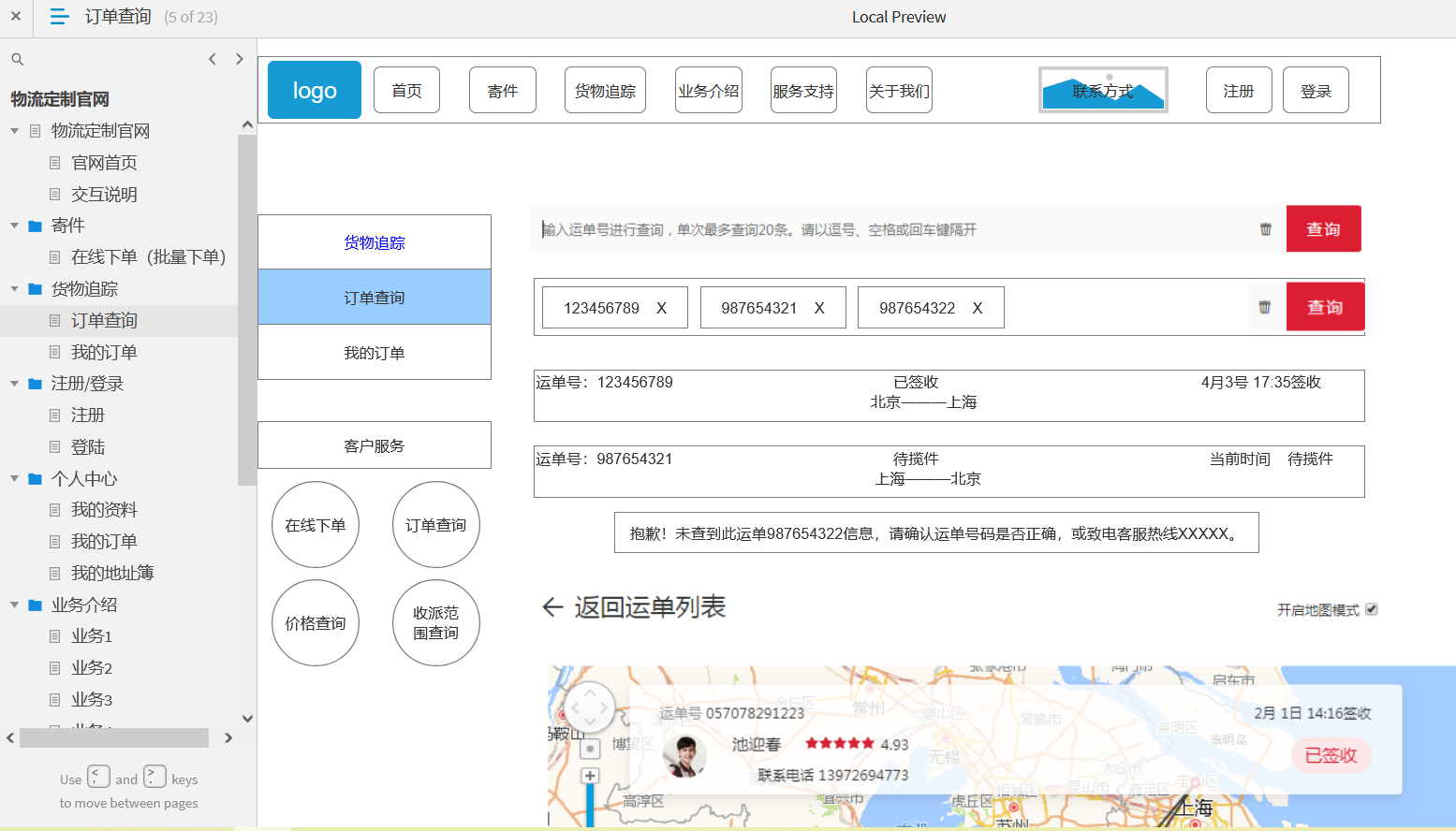
Task: Click courier 池迎春 avatar photo
Action: click(684, 756)
